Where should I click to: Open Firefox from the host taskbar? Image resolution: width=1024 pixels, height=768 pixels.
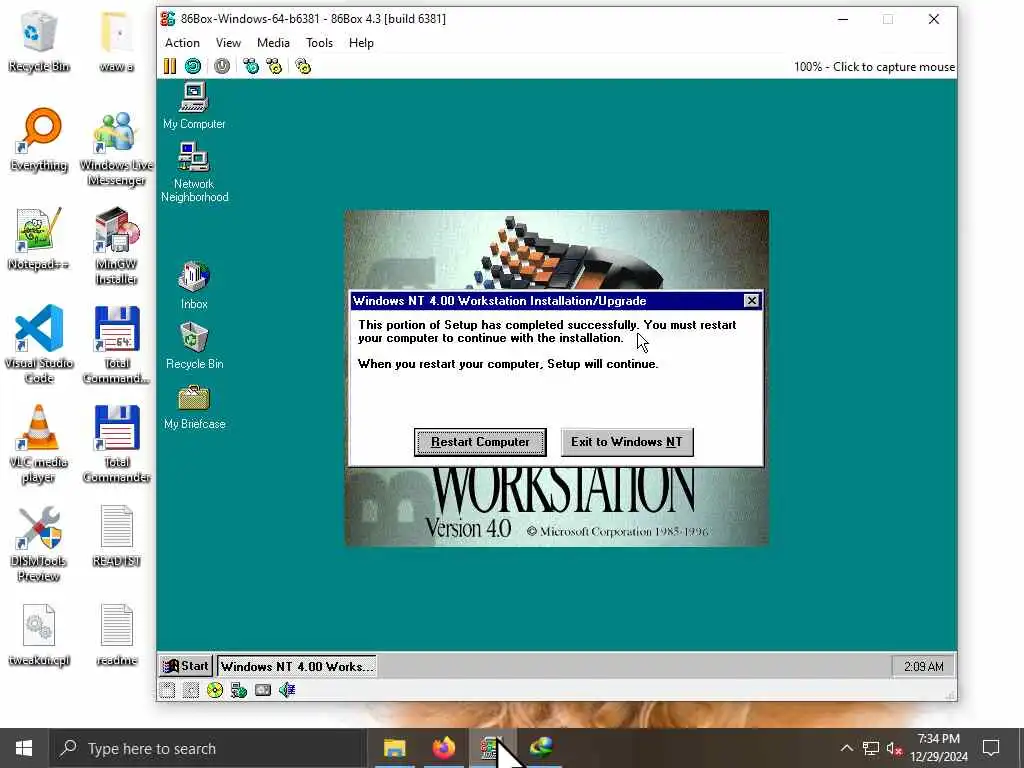click(x=444, y=748)
